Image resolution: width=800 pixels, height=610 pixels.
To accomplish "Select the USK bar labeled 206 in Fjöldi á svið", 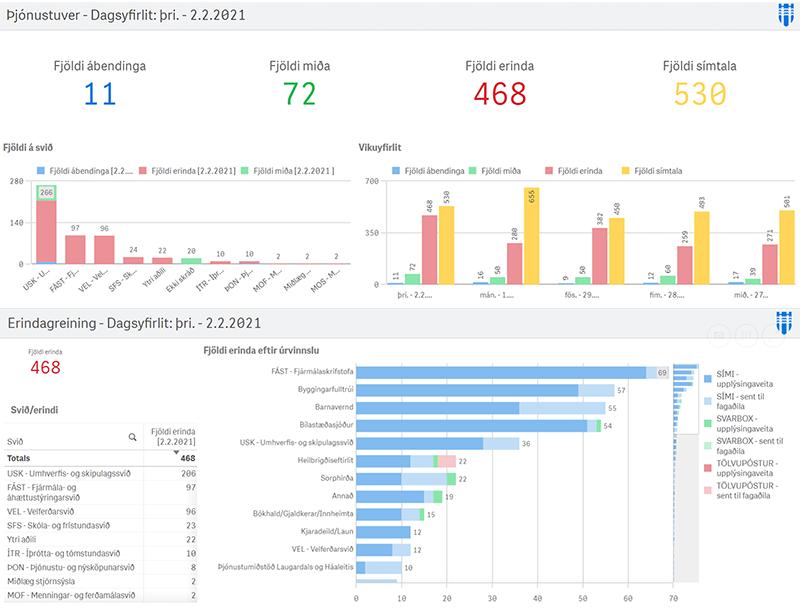I will [46, 224].
